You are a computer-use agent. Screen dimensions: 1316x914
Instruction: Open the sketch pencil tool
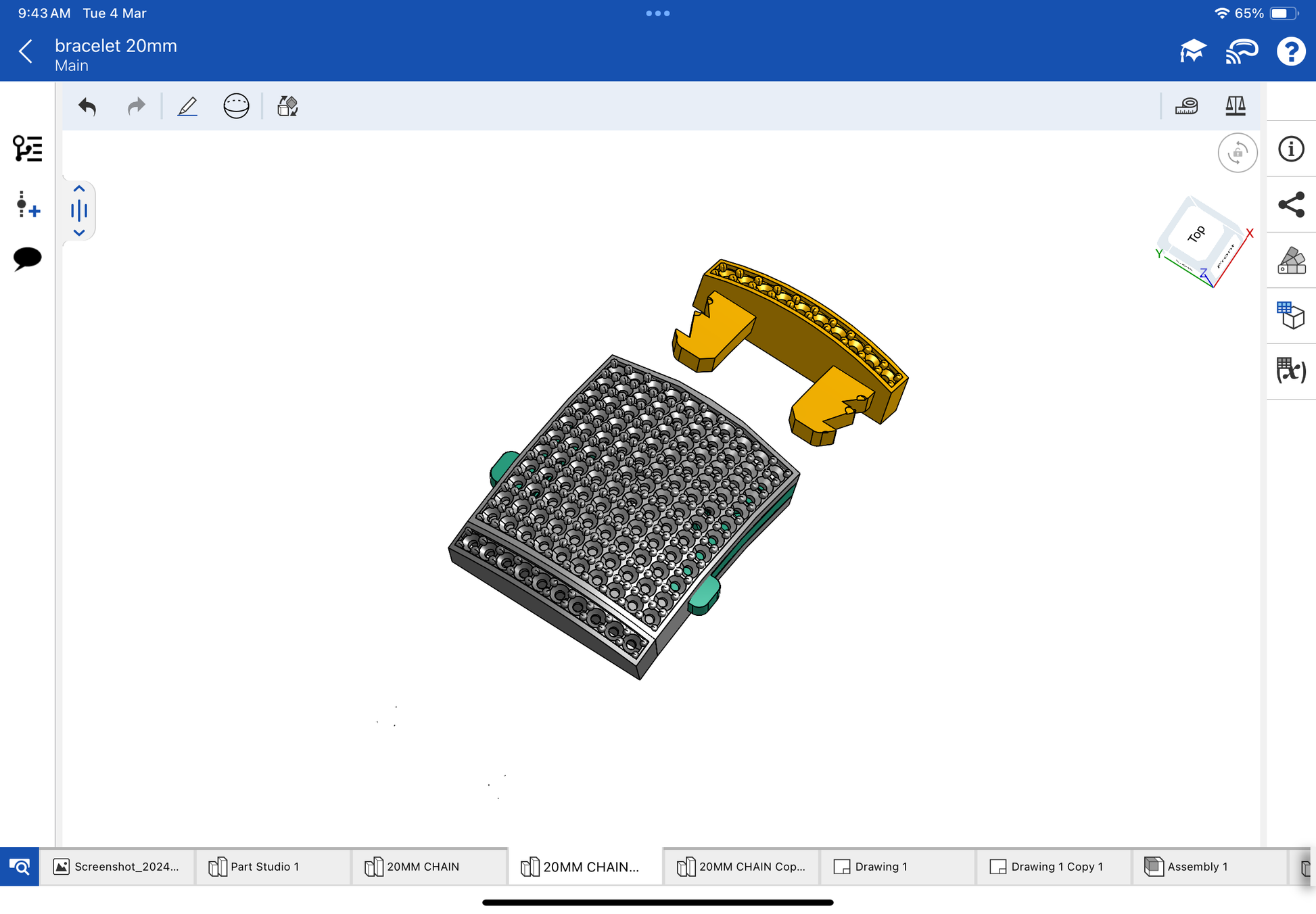pyautogui.click(x=187, y=106)
